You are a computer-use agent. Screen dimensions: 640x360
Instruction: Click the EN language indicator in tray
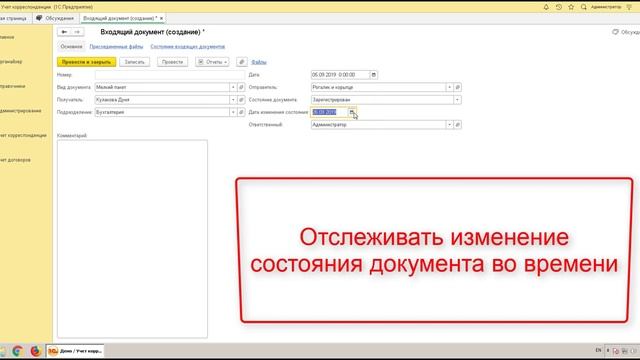coord(598,350)
